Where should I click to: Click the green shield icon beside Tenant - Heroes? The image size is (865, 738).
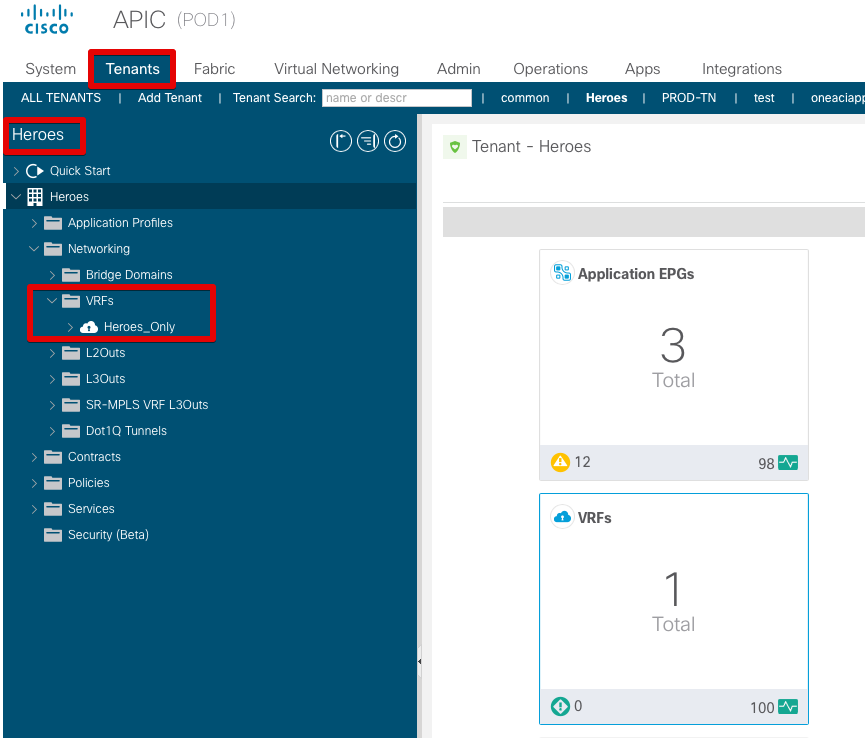click(x=455, y=147)
